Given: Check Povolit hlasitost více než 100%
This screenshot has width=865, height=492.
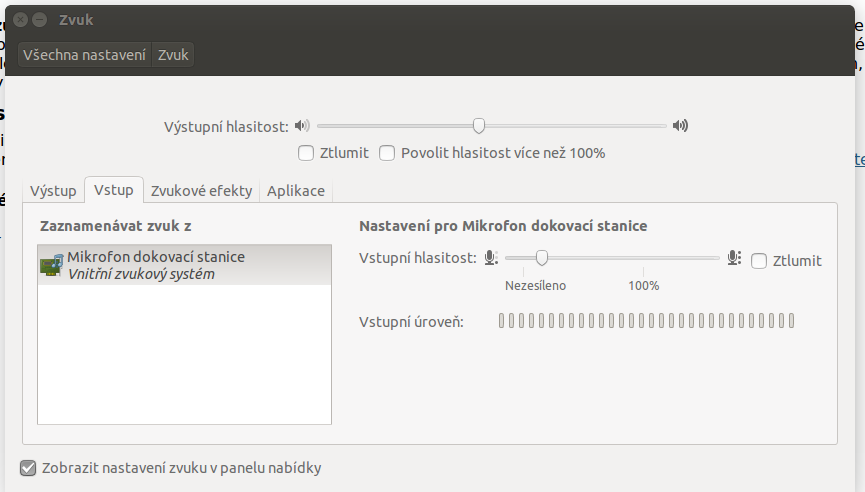Looking at the screenshot, I should (387, 153).
